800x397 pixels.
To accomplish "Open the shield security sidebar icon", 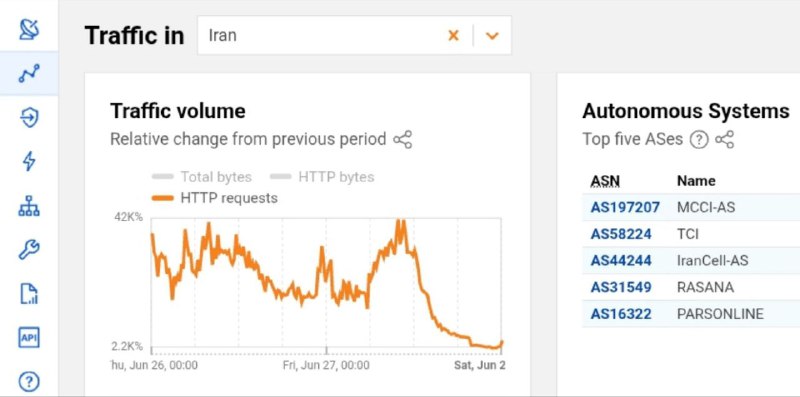I will [x=29, y=118].
